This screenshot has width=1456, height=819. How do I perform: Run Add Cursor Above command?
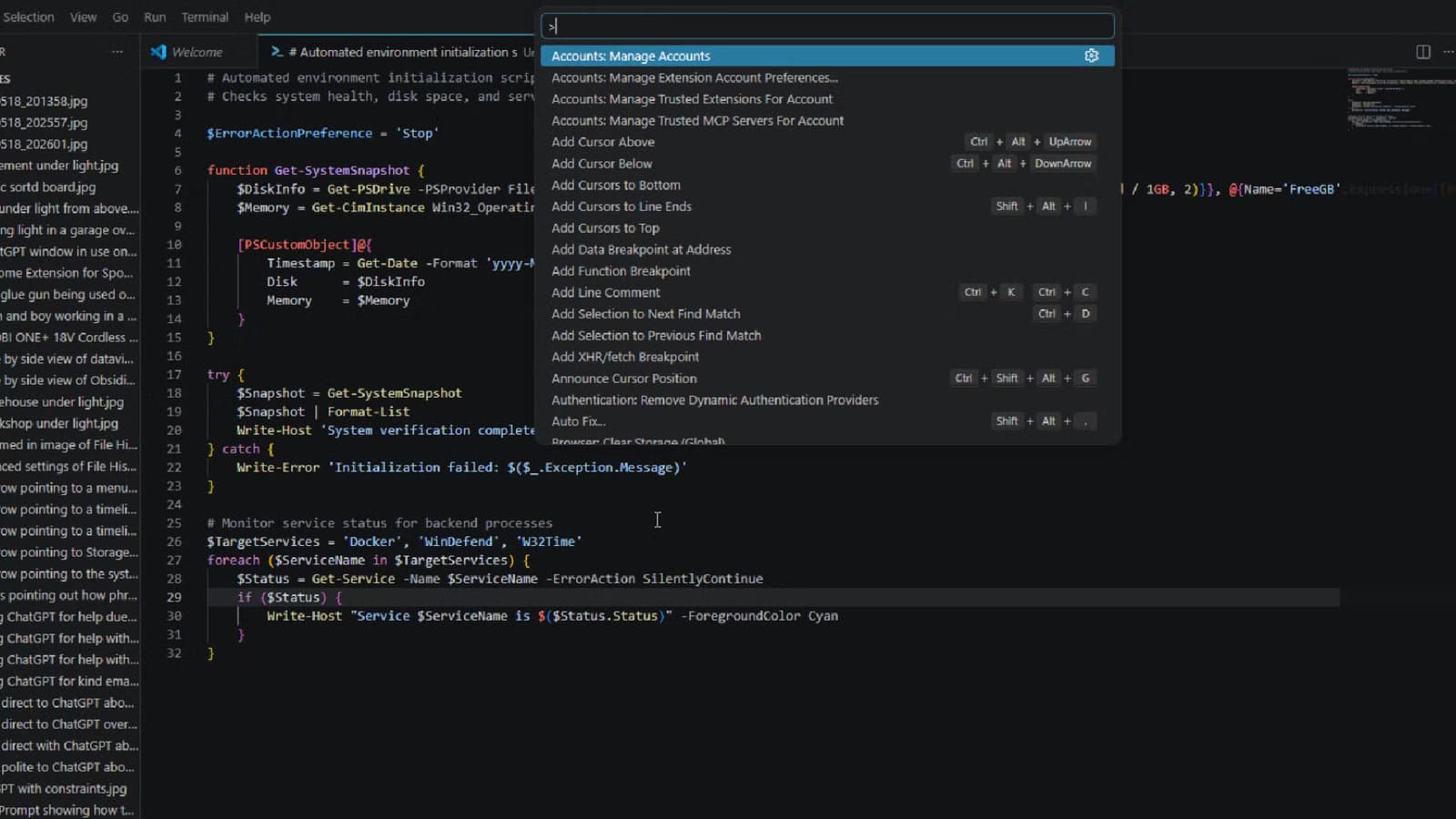click(827, 142)
